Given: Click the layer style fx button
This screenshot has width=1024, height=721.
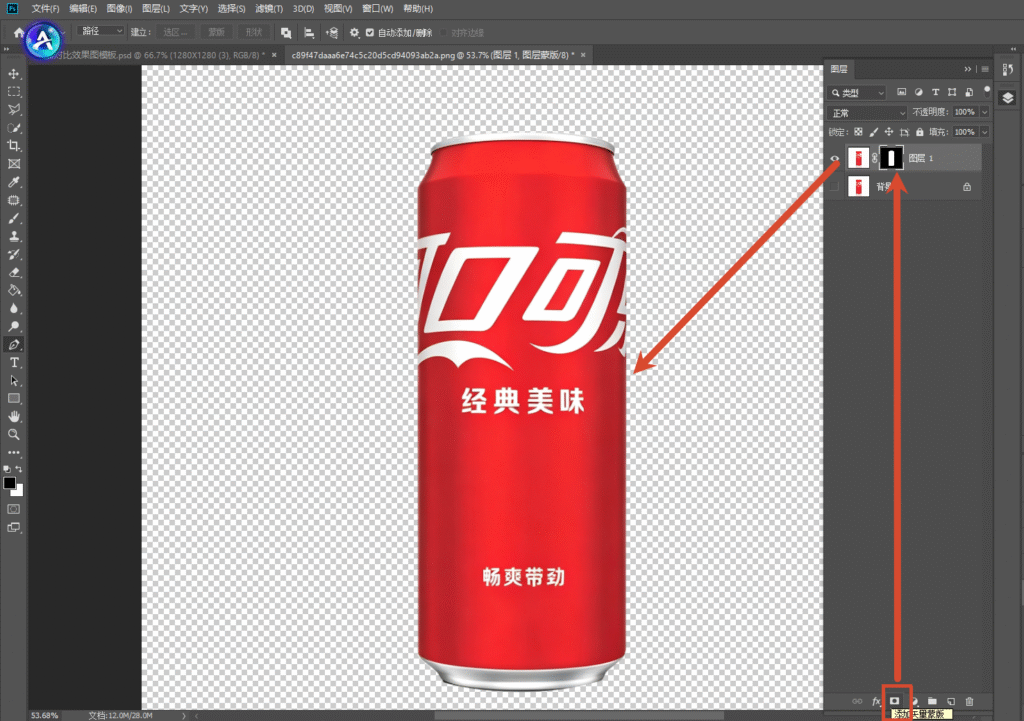Looking at the screenshot, I should (x=876, y=701).
